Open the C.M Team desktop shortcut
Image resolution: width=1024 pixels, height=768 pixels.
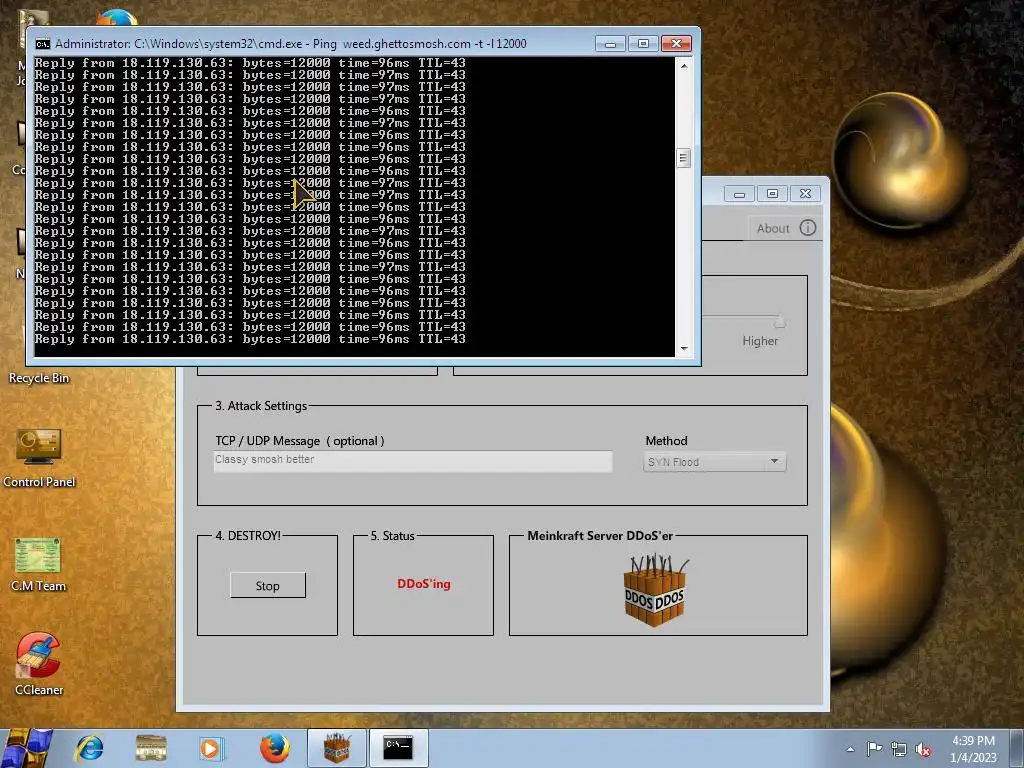tap(39, 564)
